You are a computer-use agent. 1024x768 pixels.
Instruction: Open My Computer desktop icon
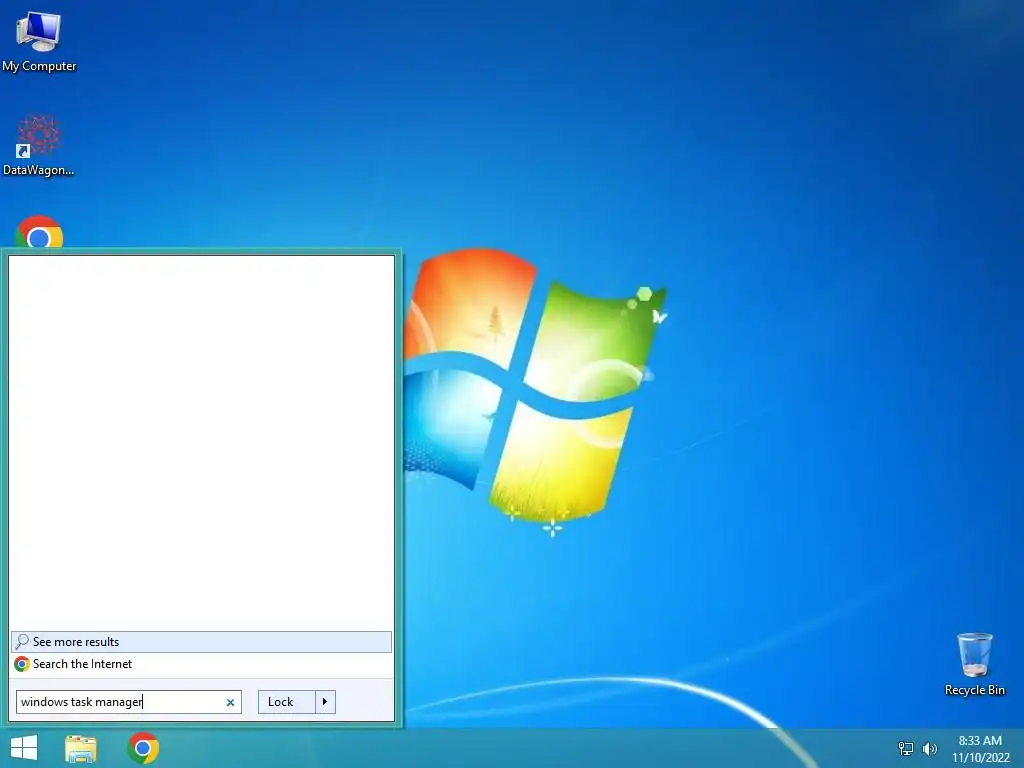39,41
